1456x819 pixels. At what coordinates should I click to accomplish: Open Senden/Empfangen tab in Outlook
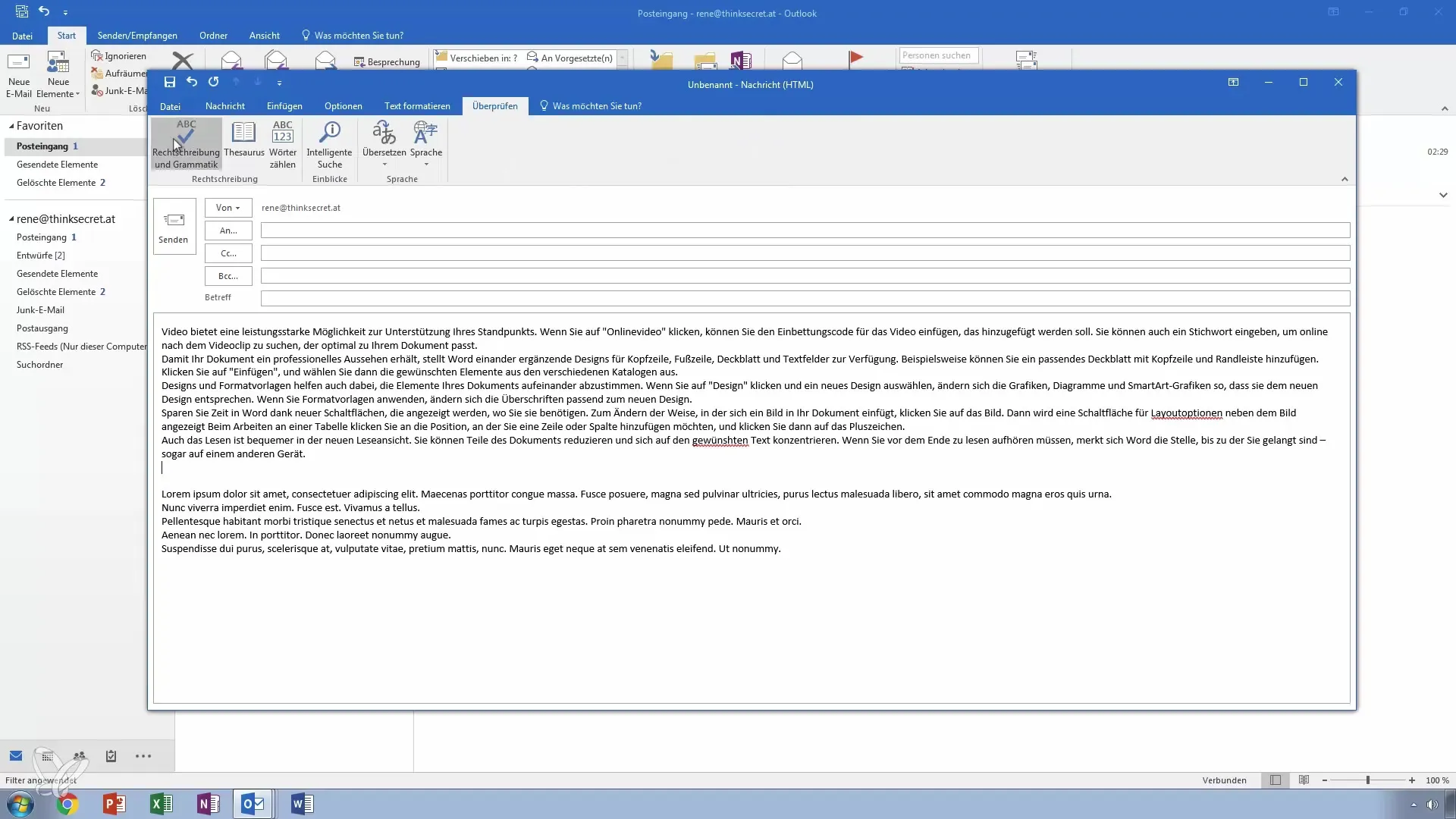[x=137, y=36]
